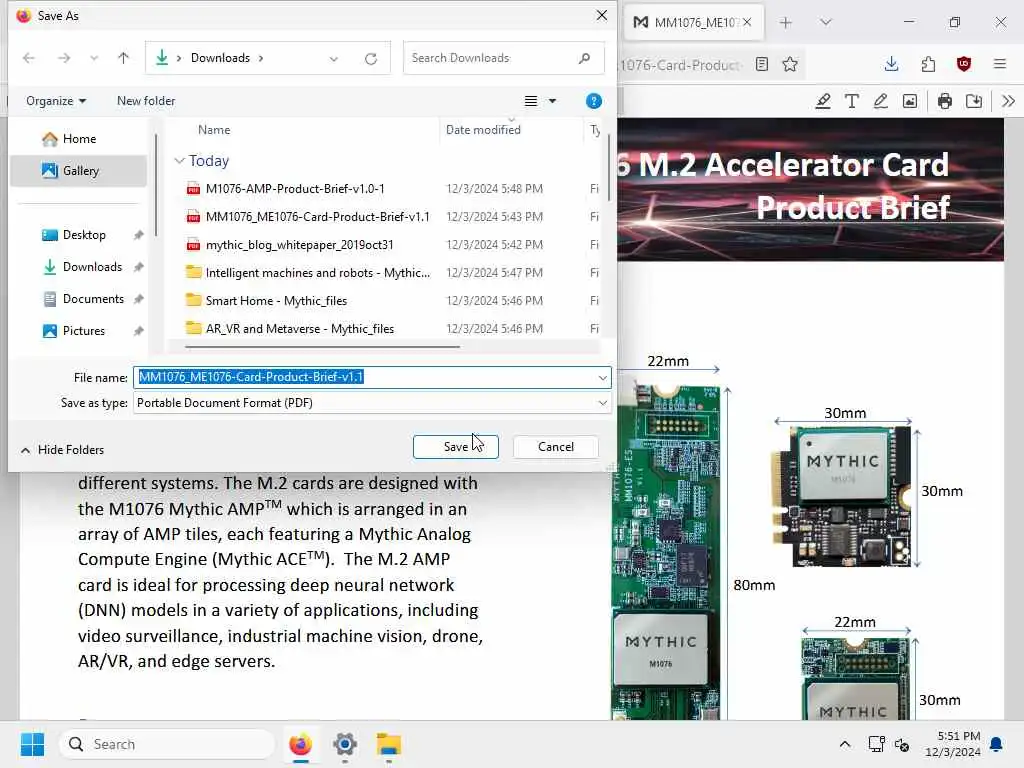
Task: Select PDF draw pencil tool
Action: point(880,101)
